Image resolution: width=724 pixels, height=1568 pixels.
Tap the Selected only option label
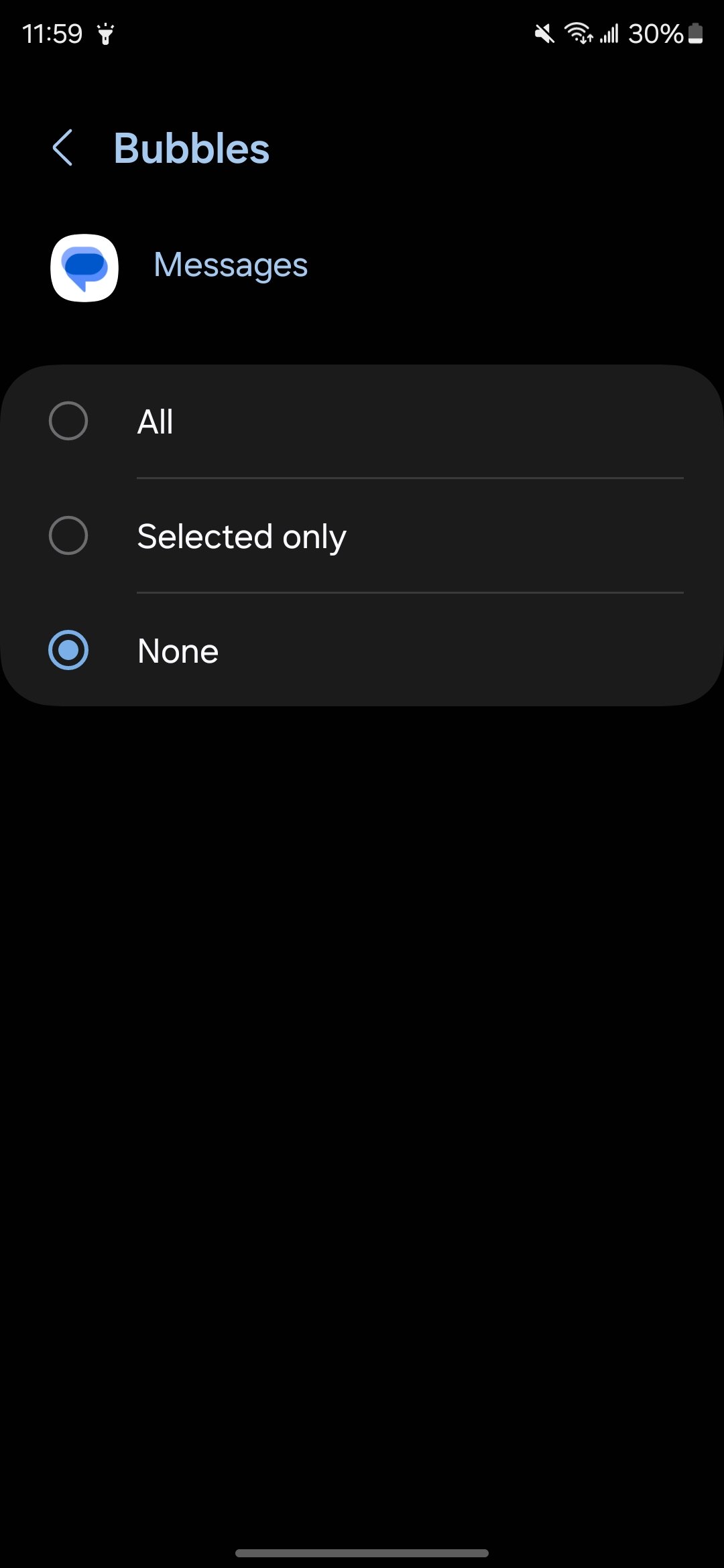[242, 537]
